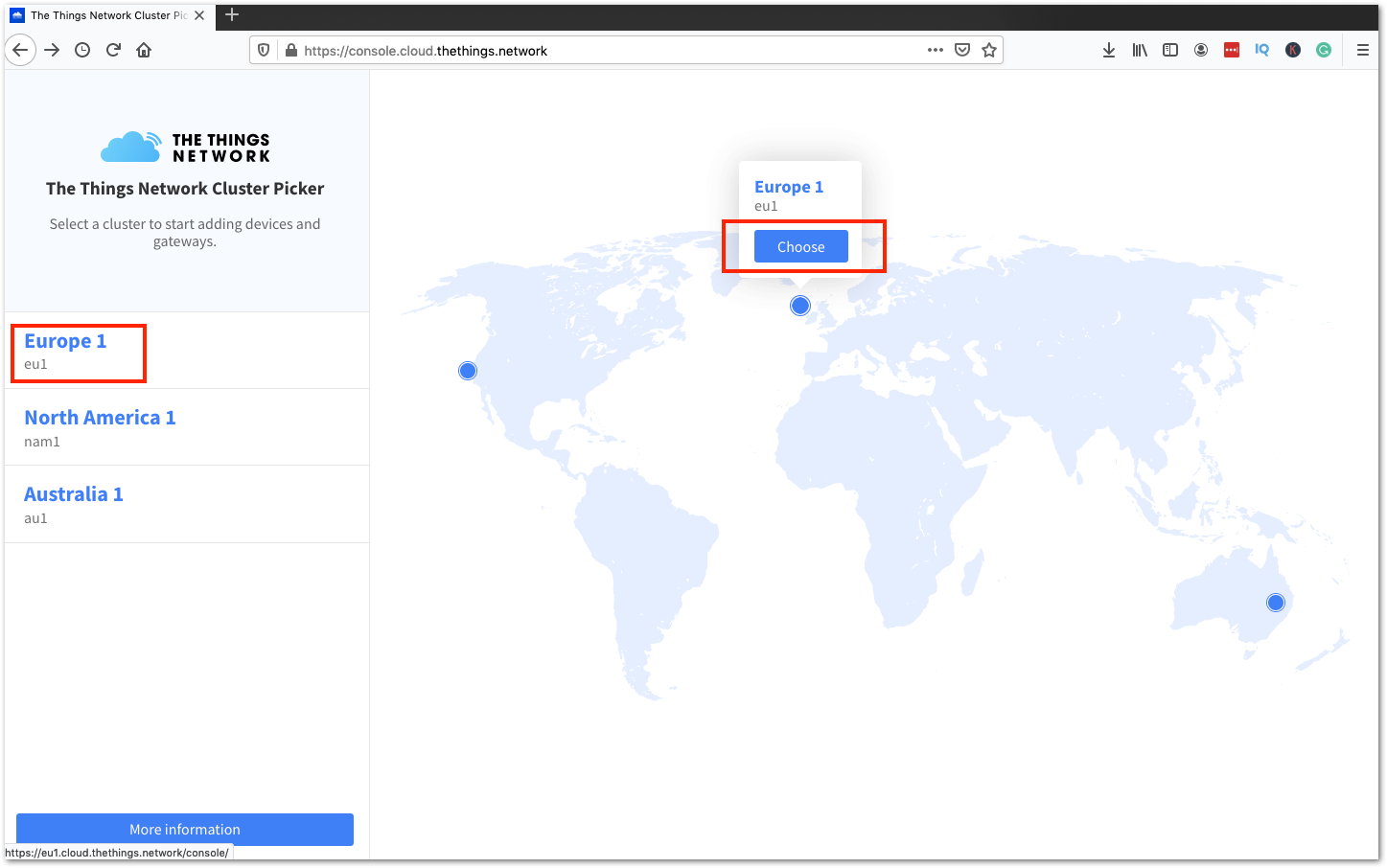
Task: Click the Australia map marker dot
Action: coord(1276,603)
